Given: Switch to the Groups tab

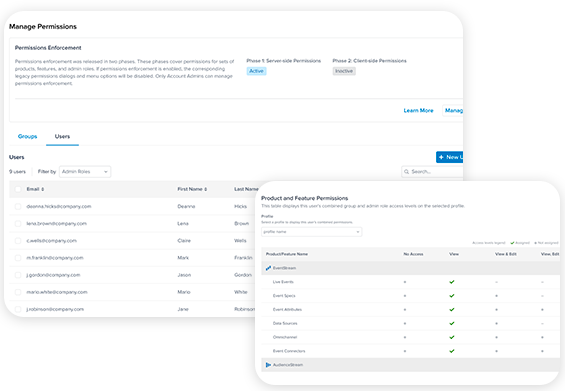Looking at the screenshot, I should pyautogui.click(x=27, y=136).
